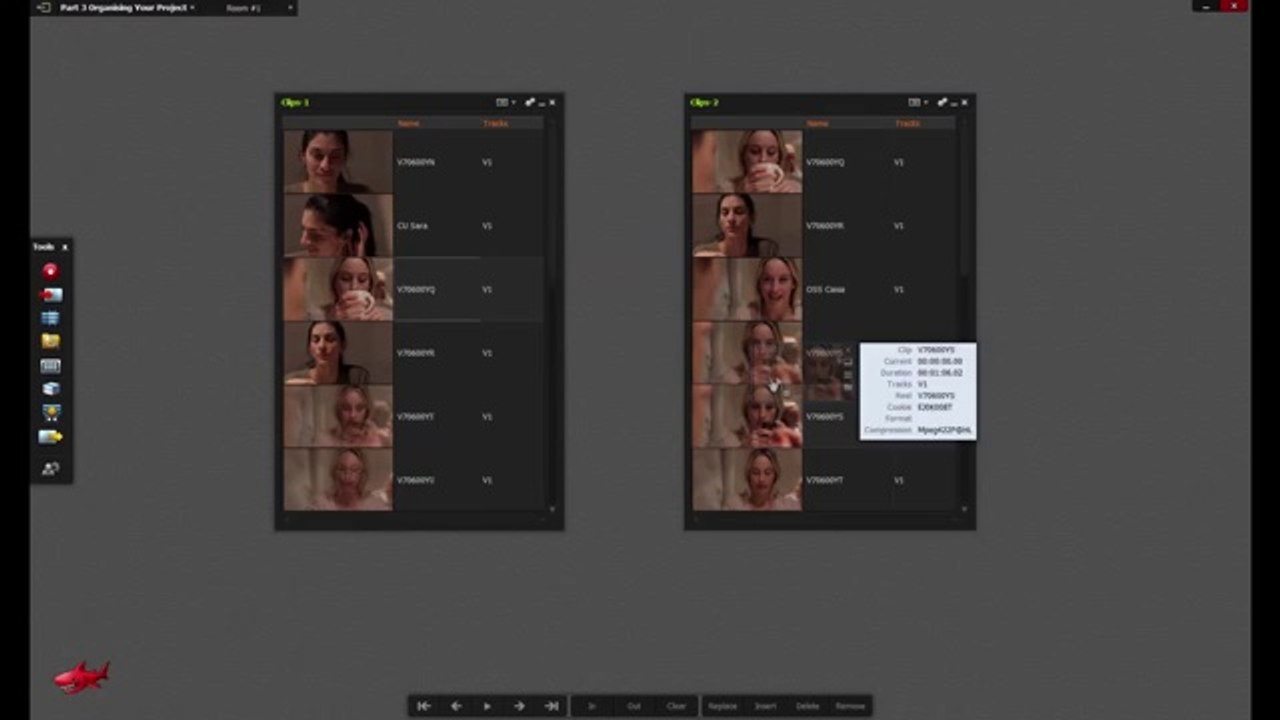Open the Import tool with red arrow

[50, 295]
